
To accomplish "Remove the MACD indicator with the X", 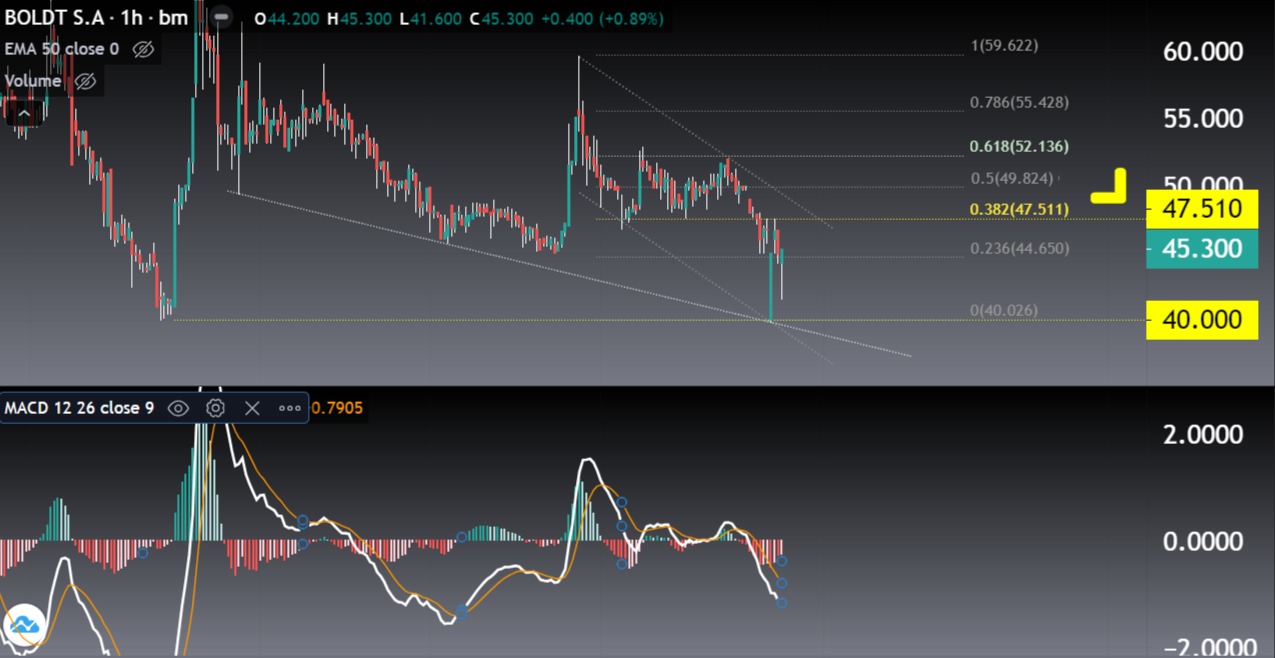I will point(252,408).
